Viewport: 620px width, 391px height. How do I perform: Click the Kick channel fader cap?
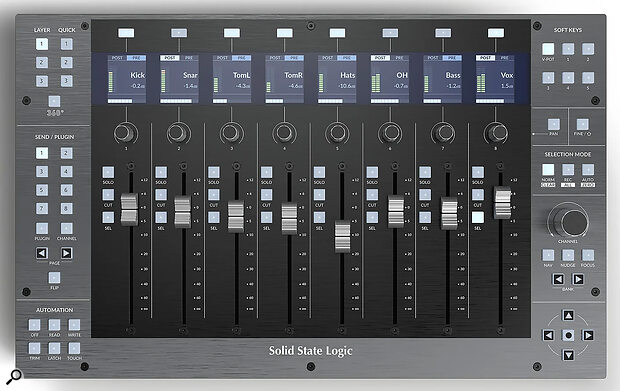(129, 209)
